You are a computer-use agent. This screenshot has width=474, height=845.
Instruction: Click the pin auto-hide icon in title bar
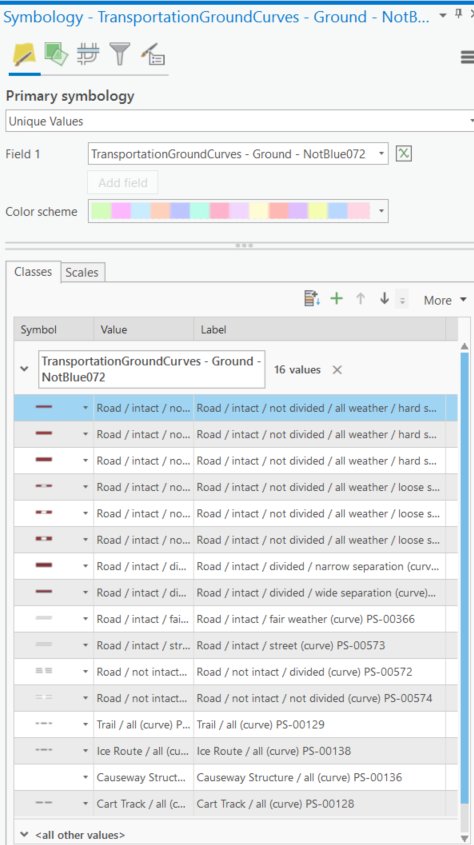pyautogui.click(x=459, y=15)
